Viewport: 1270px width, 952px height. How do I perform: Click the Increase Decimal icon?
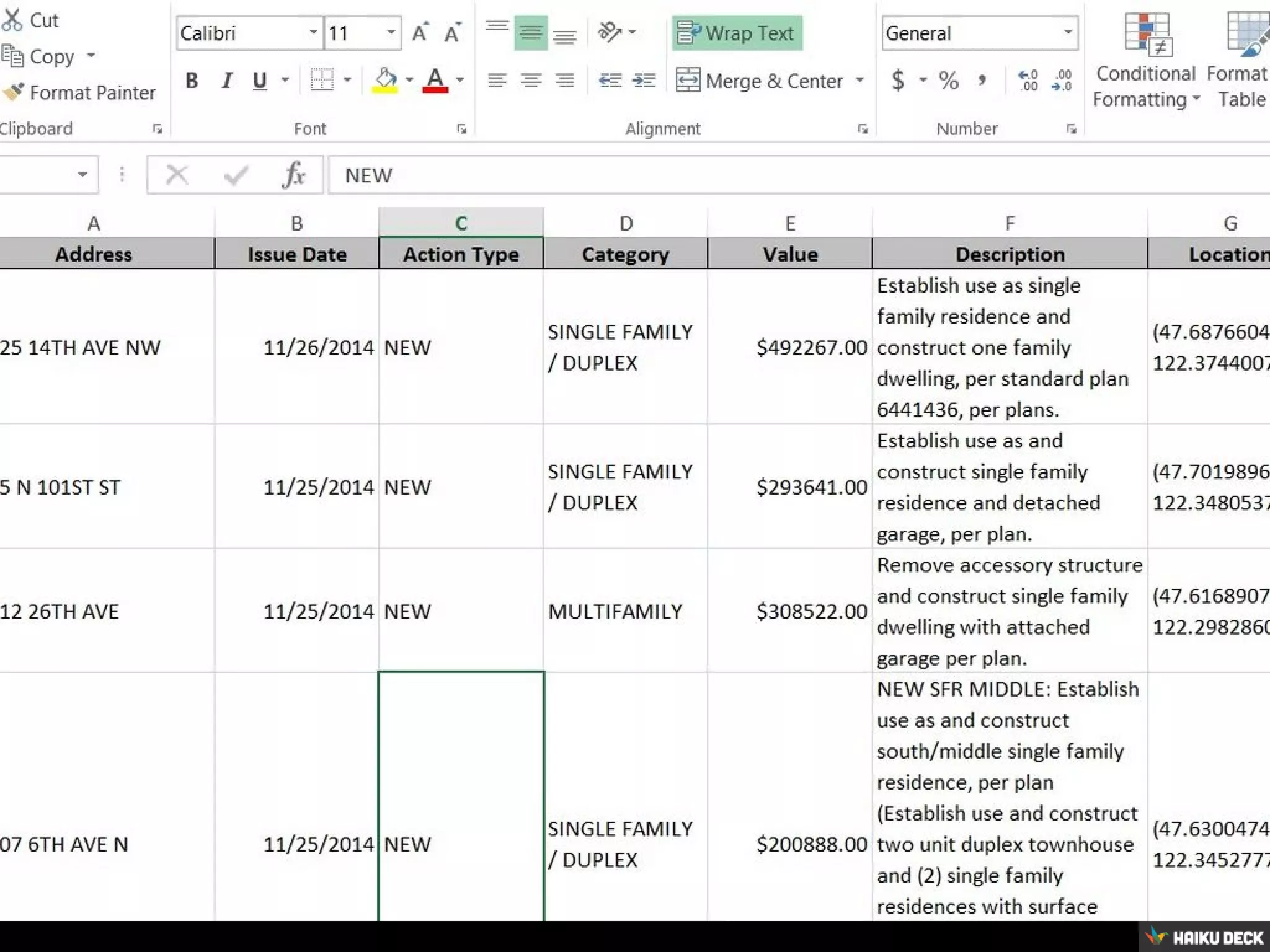point(1028,81)
